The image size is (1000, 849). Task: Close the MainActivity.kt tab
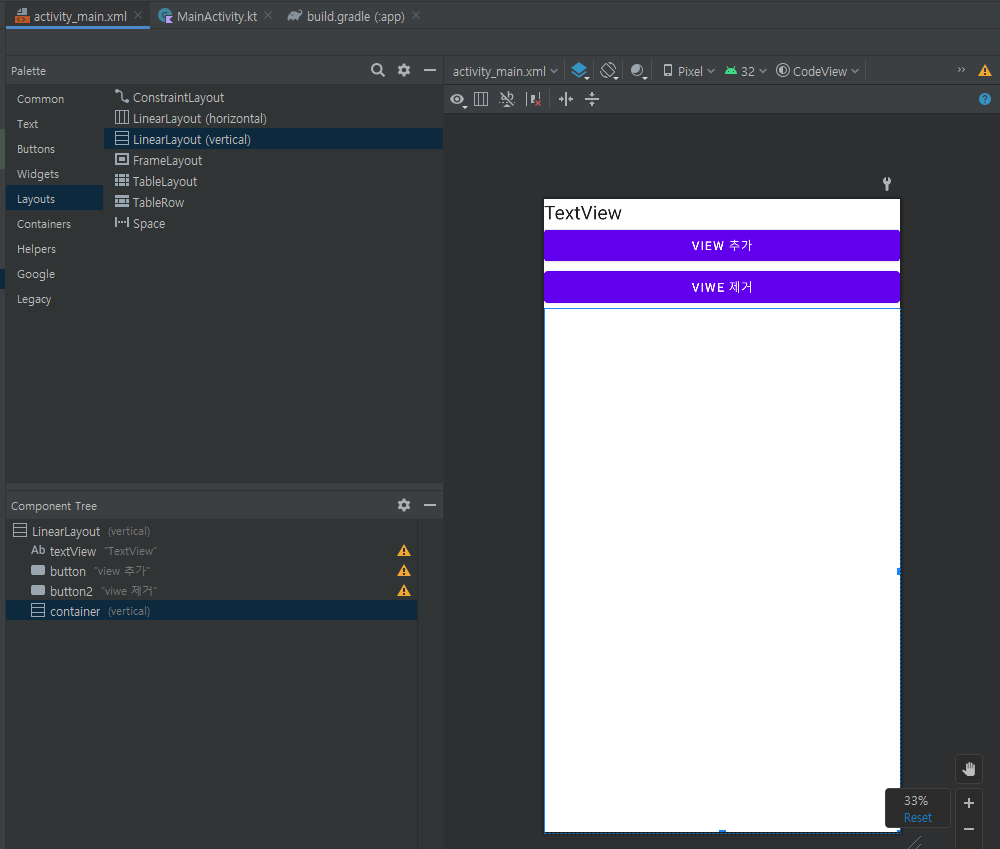268,15
